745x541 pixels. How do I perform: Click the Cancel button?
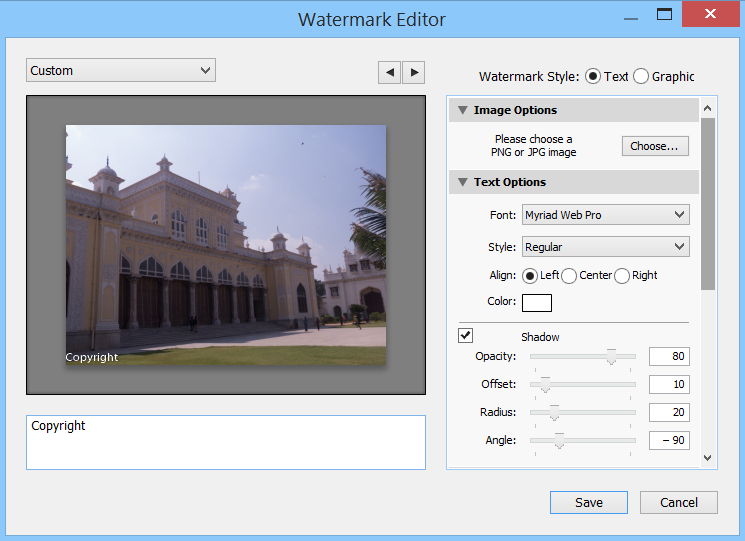678,502
